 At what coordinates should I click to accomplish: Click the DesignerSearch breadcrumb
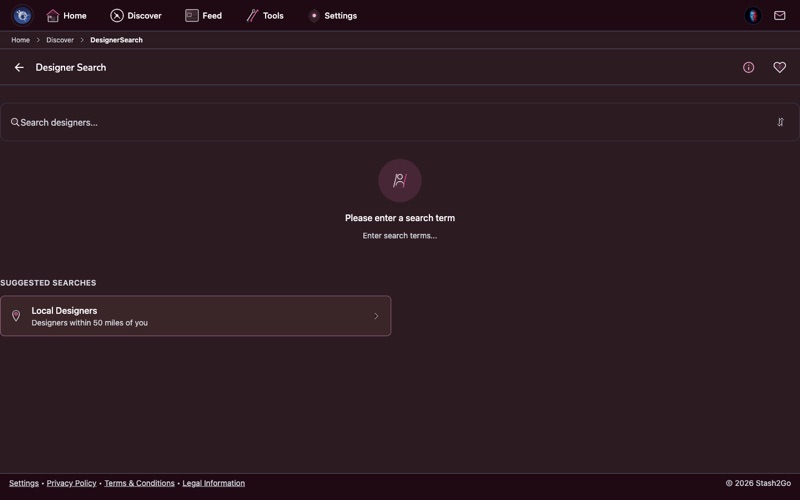coord(116,40)
